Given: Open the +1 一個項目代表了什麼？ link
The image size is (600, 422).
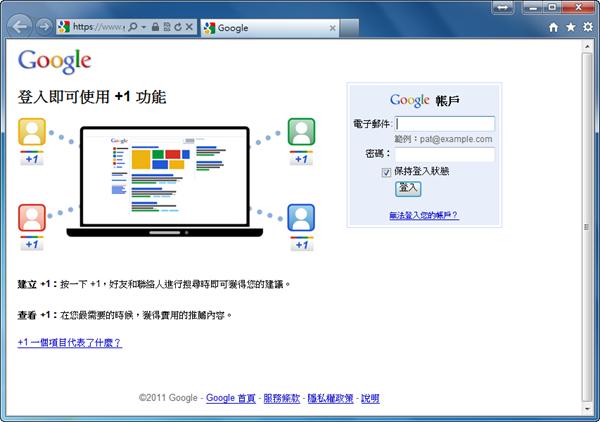Looking at the screenshot, I should tap(70, 343).
